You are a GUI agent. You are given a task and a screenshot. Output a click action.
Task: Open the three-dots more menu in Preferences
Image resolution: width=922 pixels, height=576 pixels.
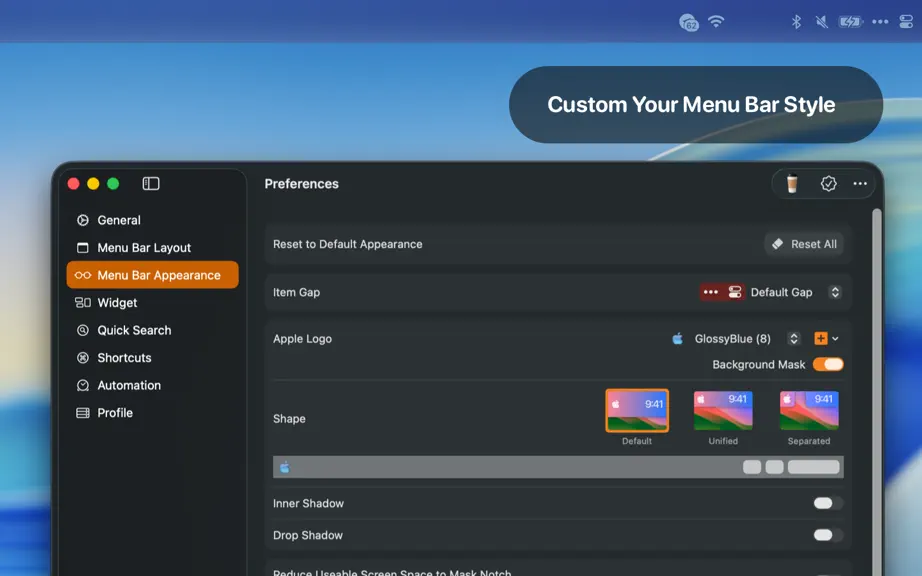[860, 184]
